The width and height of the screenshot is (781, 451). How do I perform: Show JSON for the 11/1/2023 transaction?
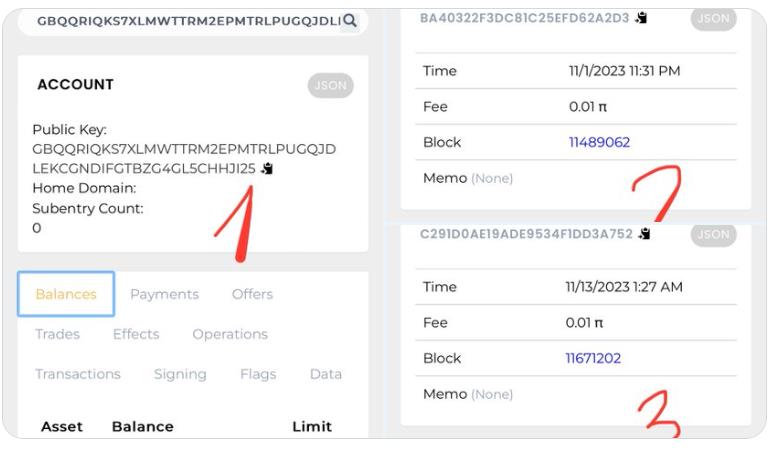(713, 18)
